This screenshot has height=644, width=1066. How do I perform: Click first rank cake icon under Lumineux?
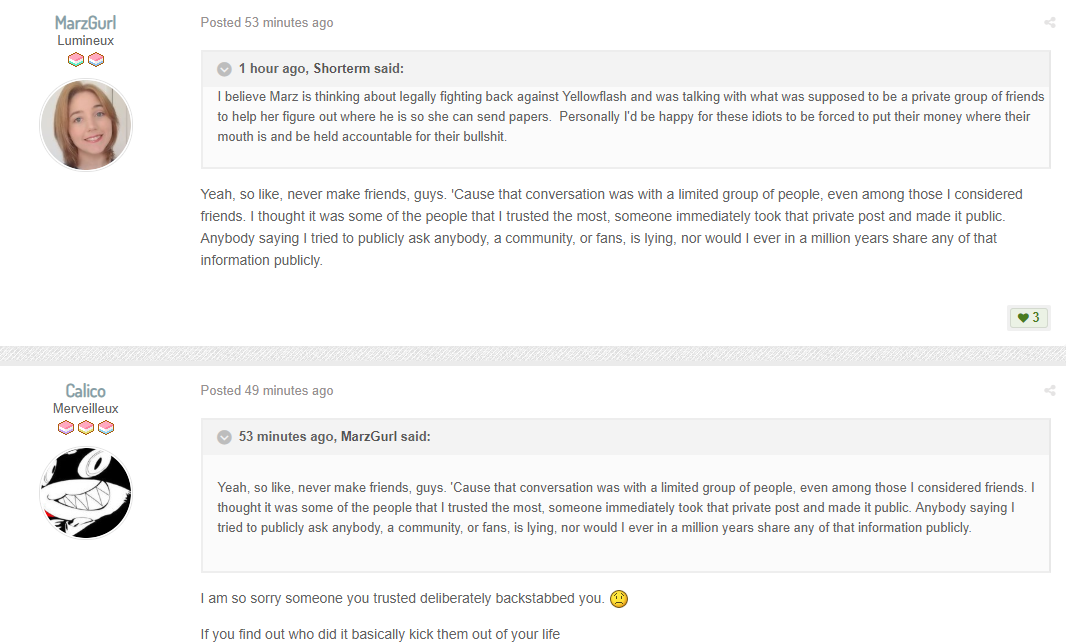(75, 59)
